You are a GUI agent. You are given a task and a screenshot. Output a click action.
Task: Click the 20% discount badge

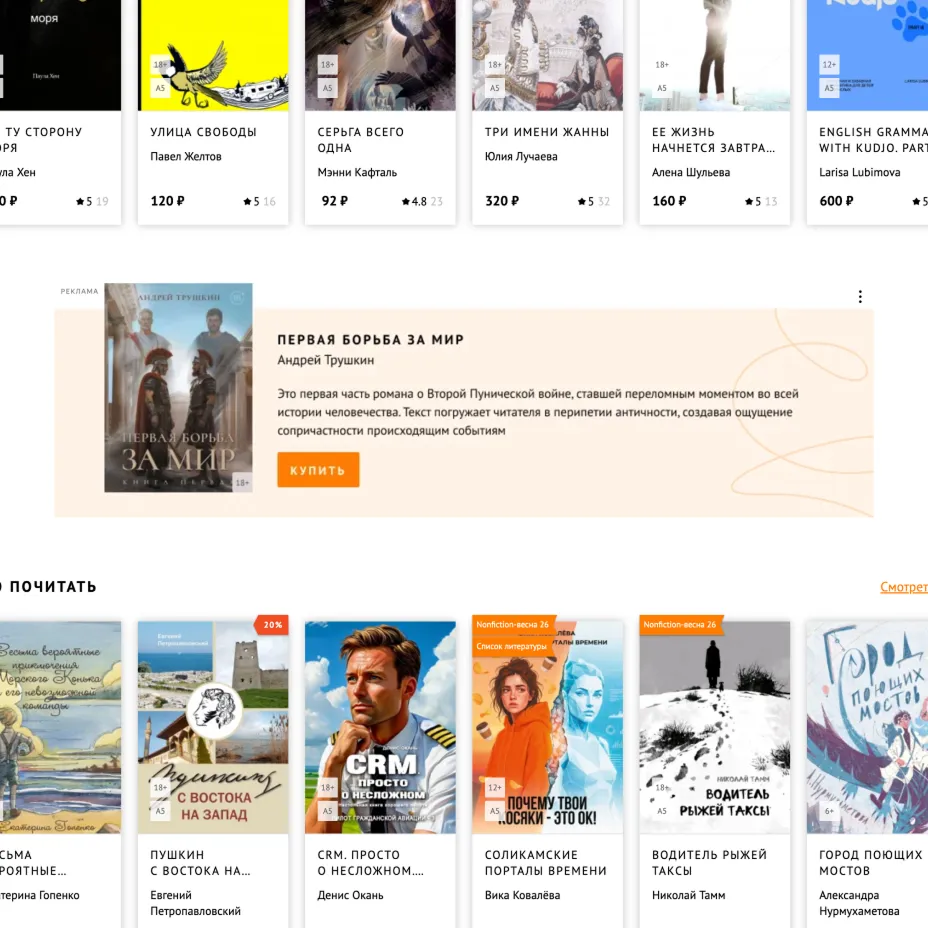(x=271, y=625)
